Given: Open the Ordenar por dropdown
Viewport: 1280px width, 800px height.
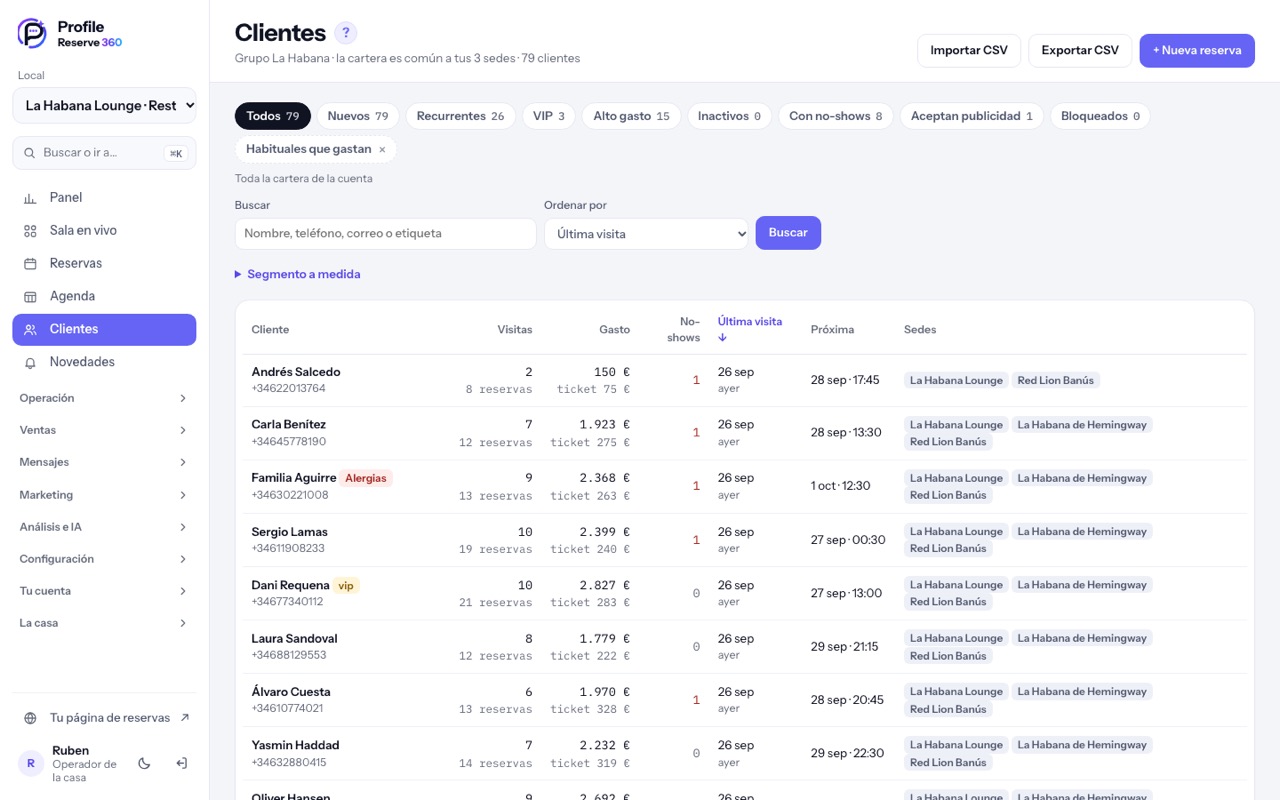Looking at the screenshot, I should tap(646, 233).
